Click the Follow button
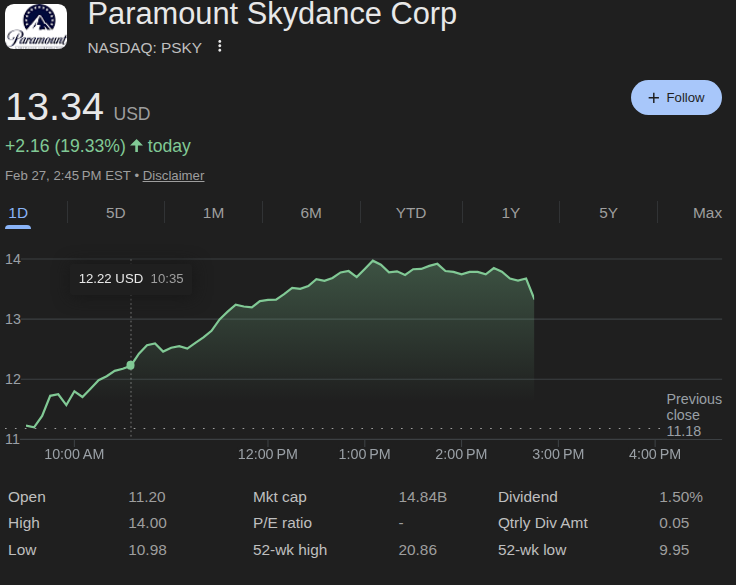Viewport: 736px width, 585px height. 676,98
